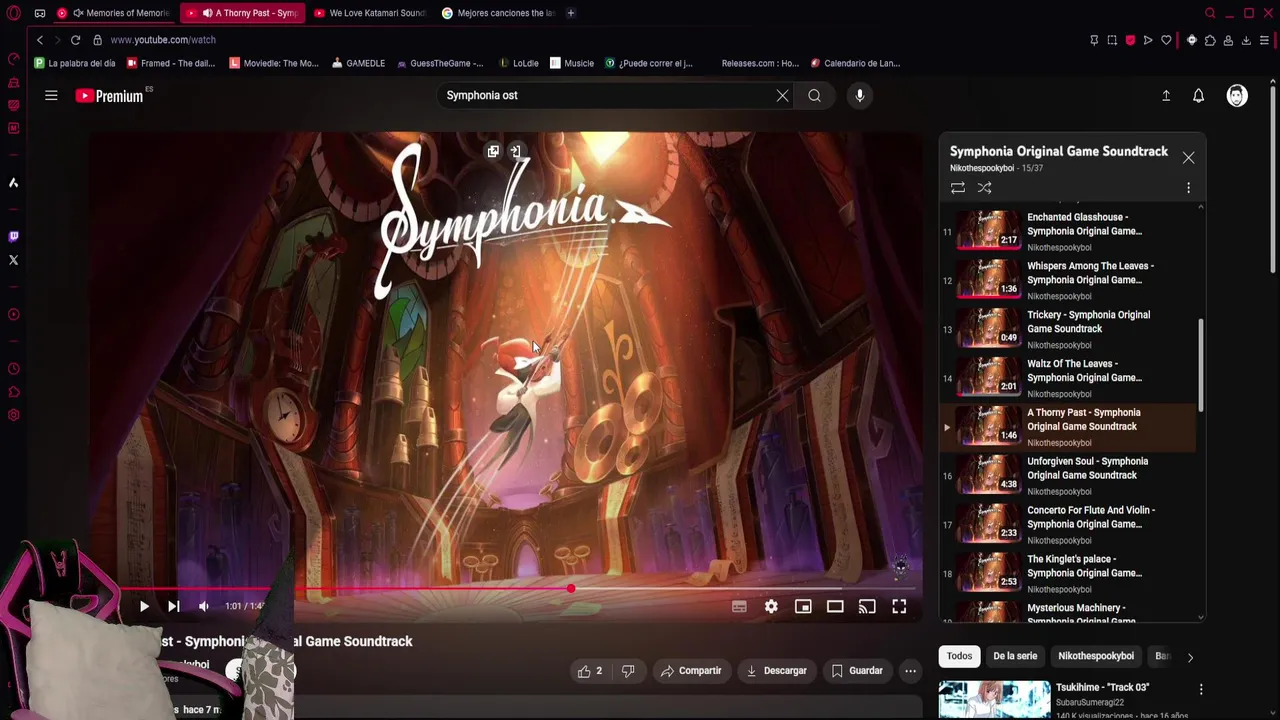Cast video to a TV
Viewport: 1280px width, 720px height.
[867, 606]
